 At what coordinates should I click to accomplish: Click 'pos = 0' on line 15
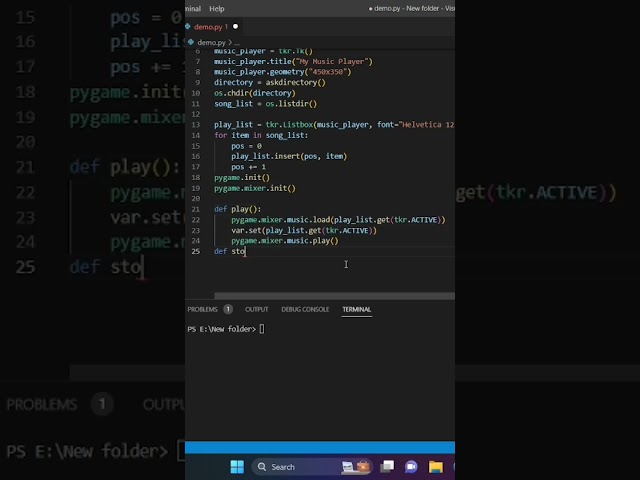[x=247, y=146]
